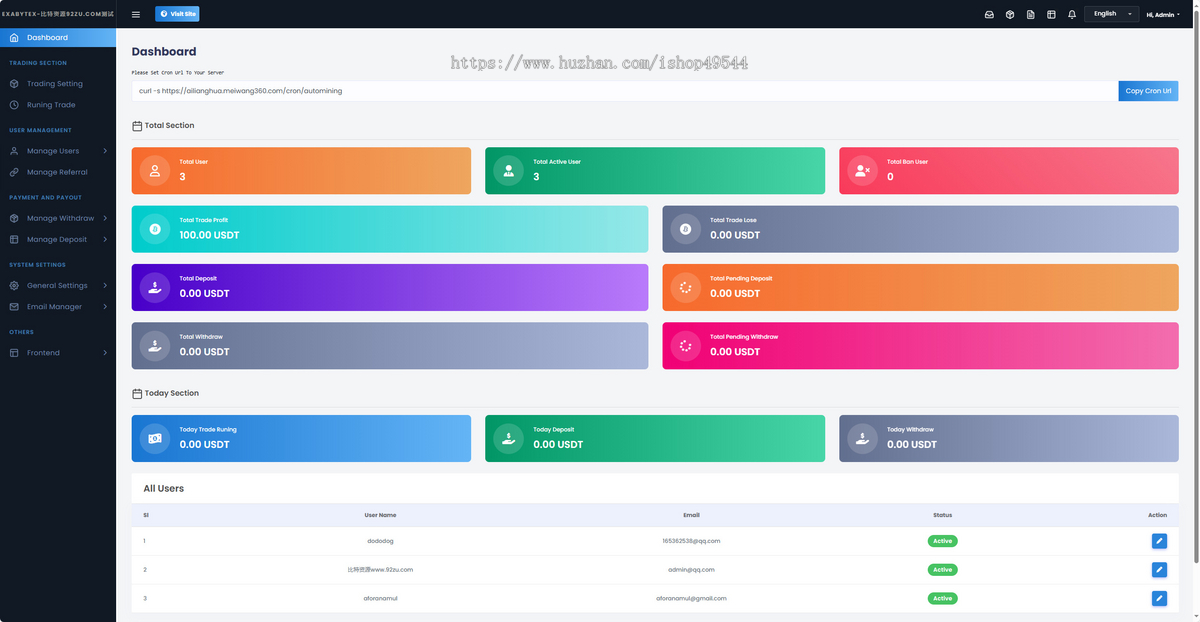
Task: Click the Total Trade Profit coin icon
Action: (x=155, y=229)
